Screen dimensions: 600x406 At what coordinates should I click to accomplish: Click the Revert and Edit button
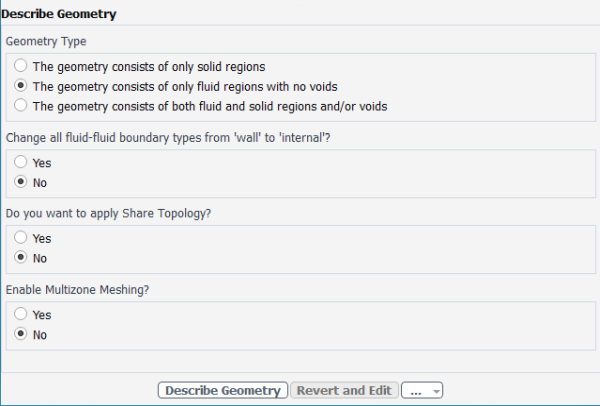pyautogui.click(x=345, y=390)
